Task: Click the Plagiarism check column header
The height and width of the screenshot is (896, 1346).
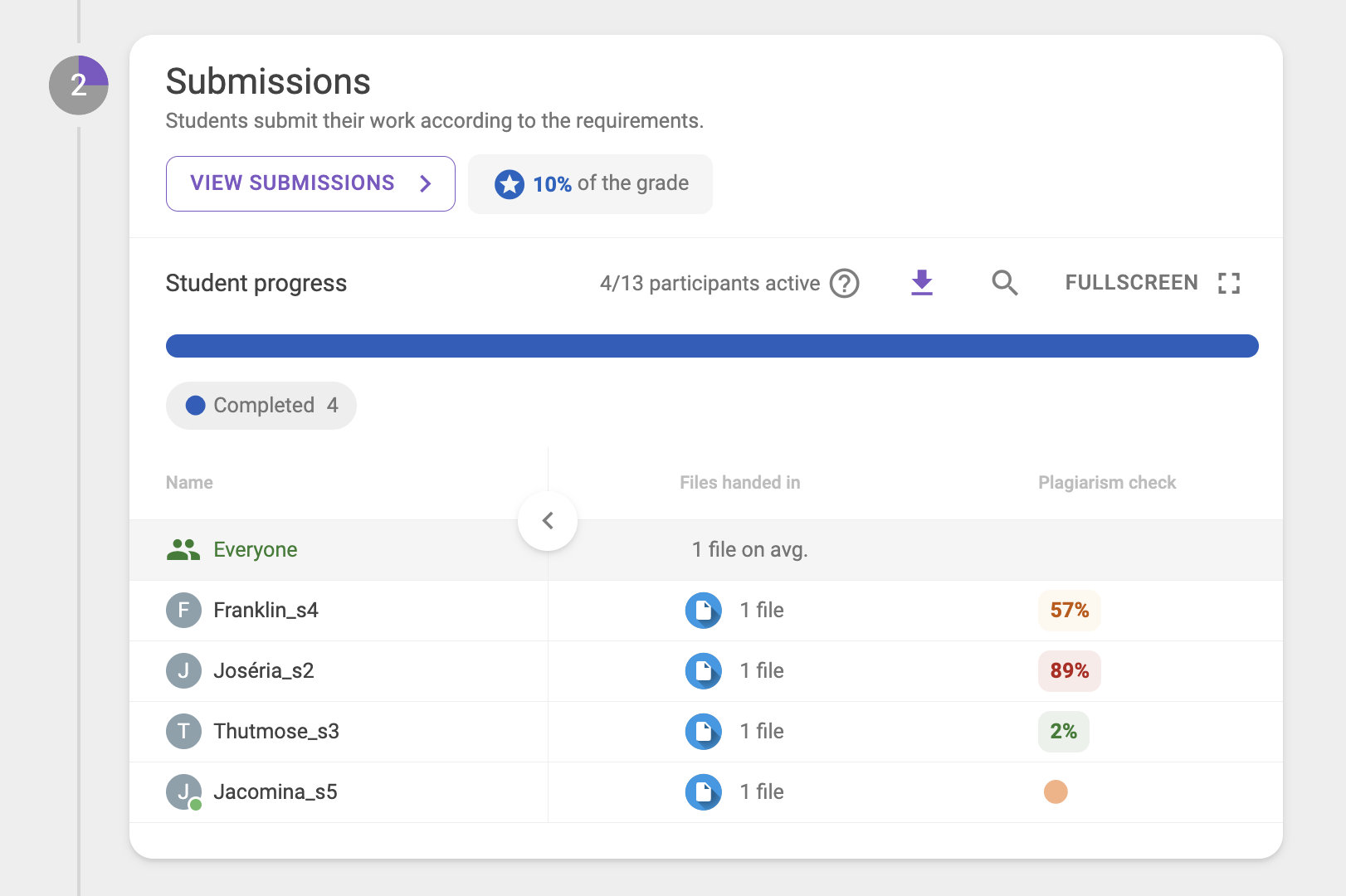Action: click(1107, 483)
